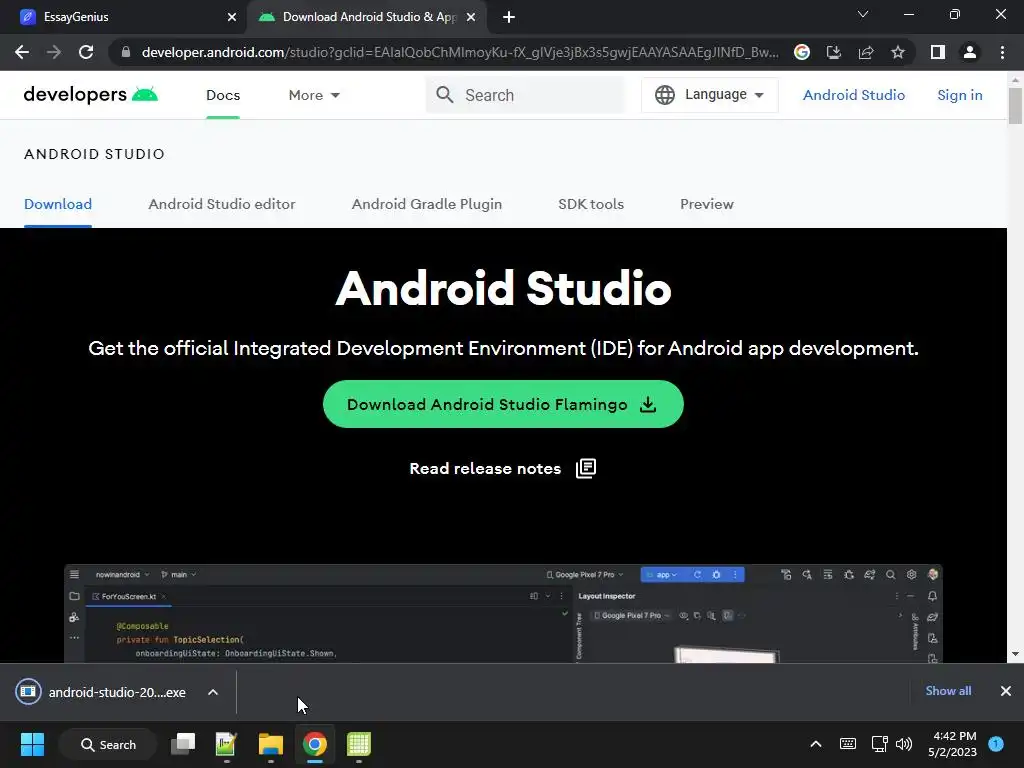Select the Download tab
The height and width of the screenshot is (768, 1024).
(x=57, y=204)
